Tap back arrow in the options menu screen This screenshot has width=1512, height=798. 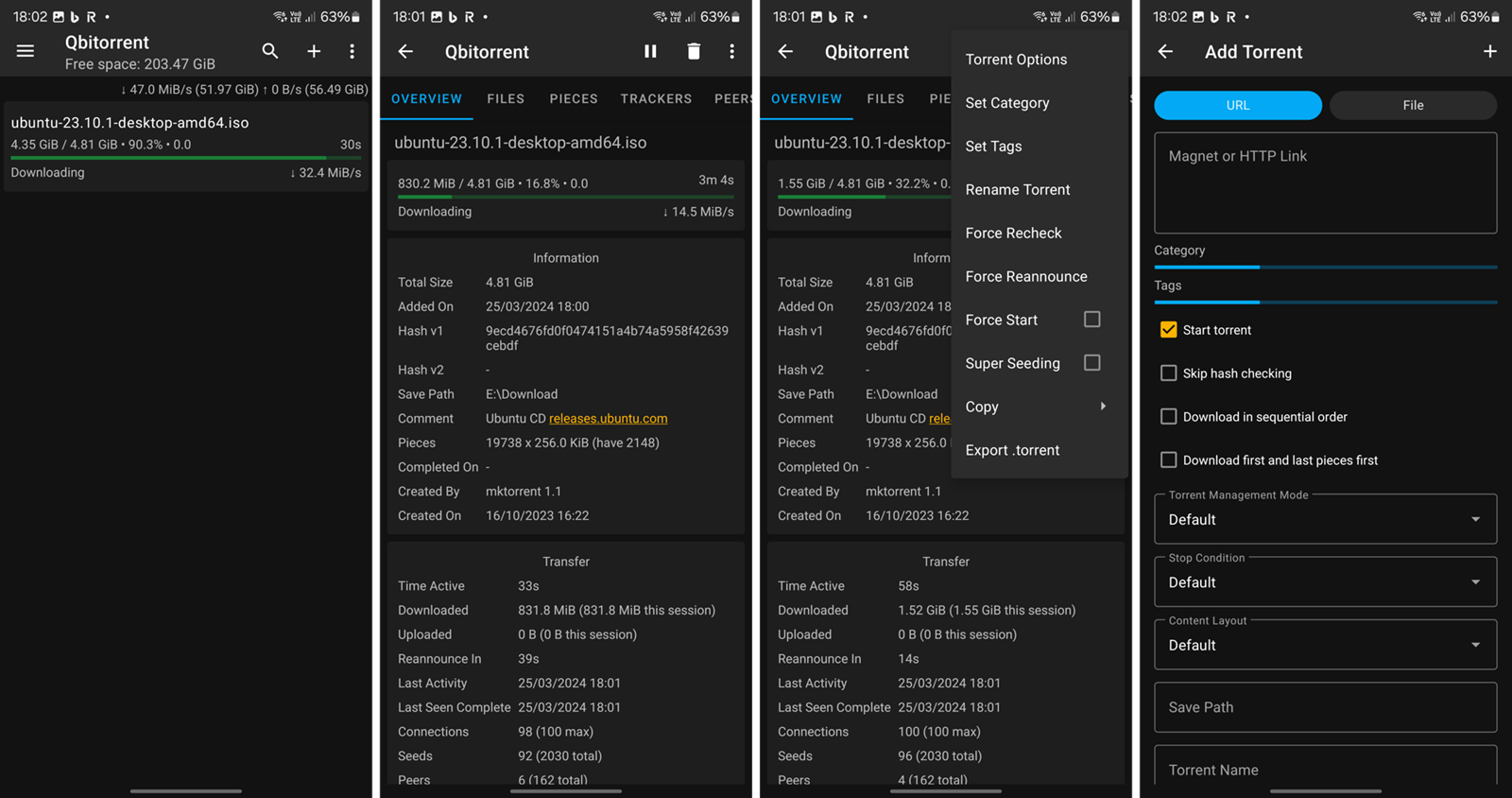[x=785, y=51]
